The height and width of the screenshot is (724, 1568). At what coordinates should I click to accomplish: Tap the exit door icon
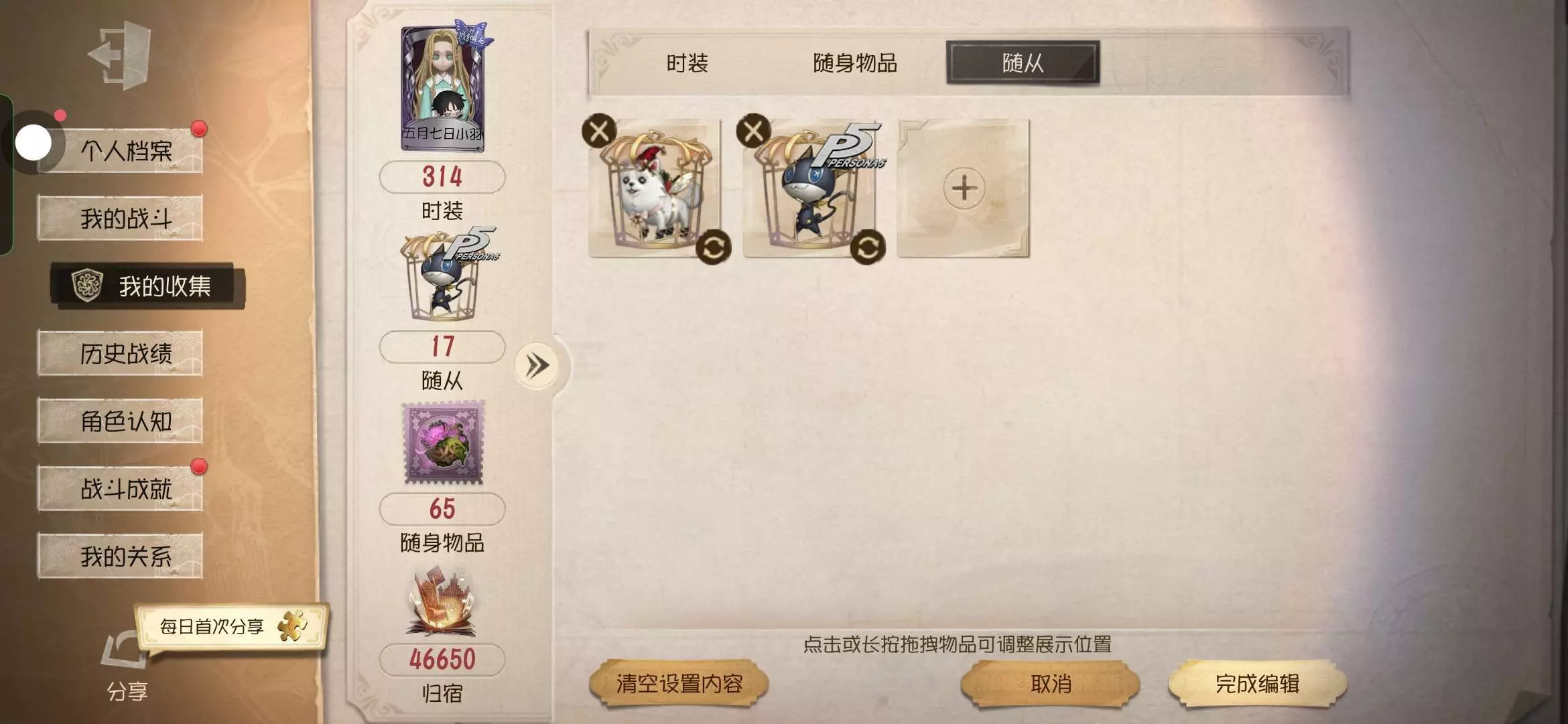point(121,55)
